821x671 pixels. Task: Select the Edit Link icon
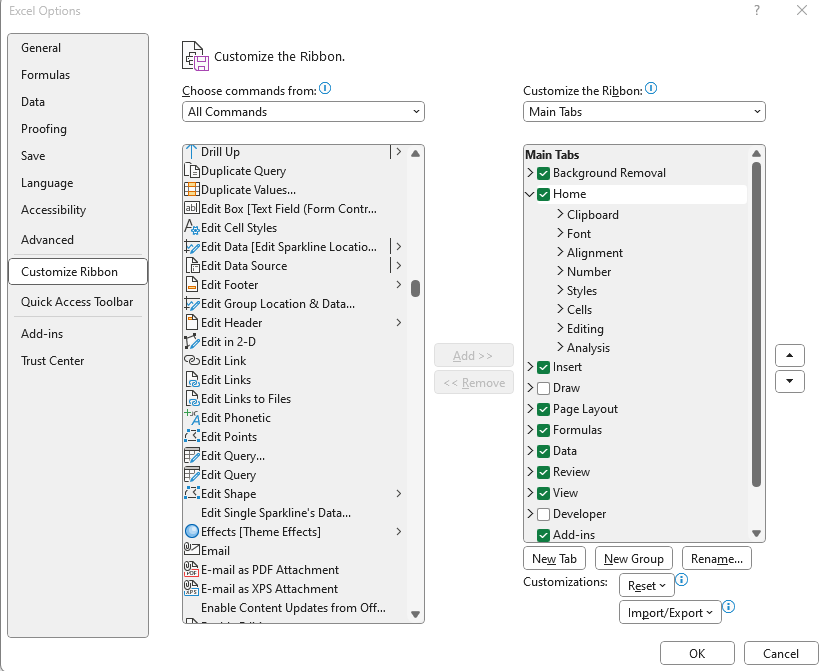(x=192, y=361)
